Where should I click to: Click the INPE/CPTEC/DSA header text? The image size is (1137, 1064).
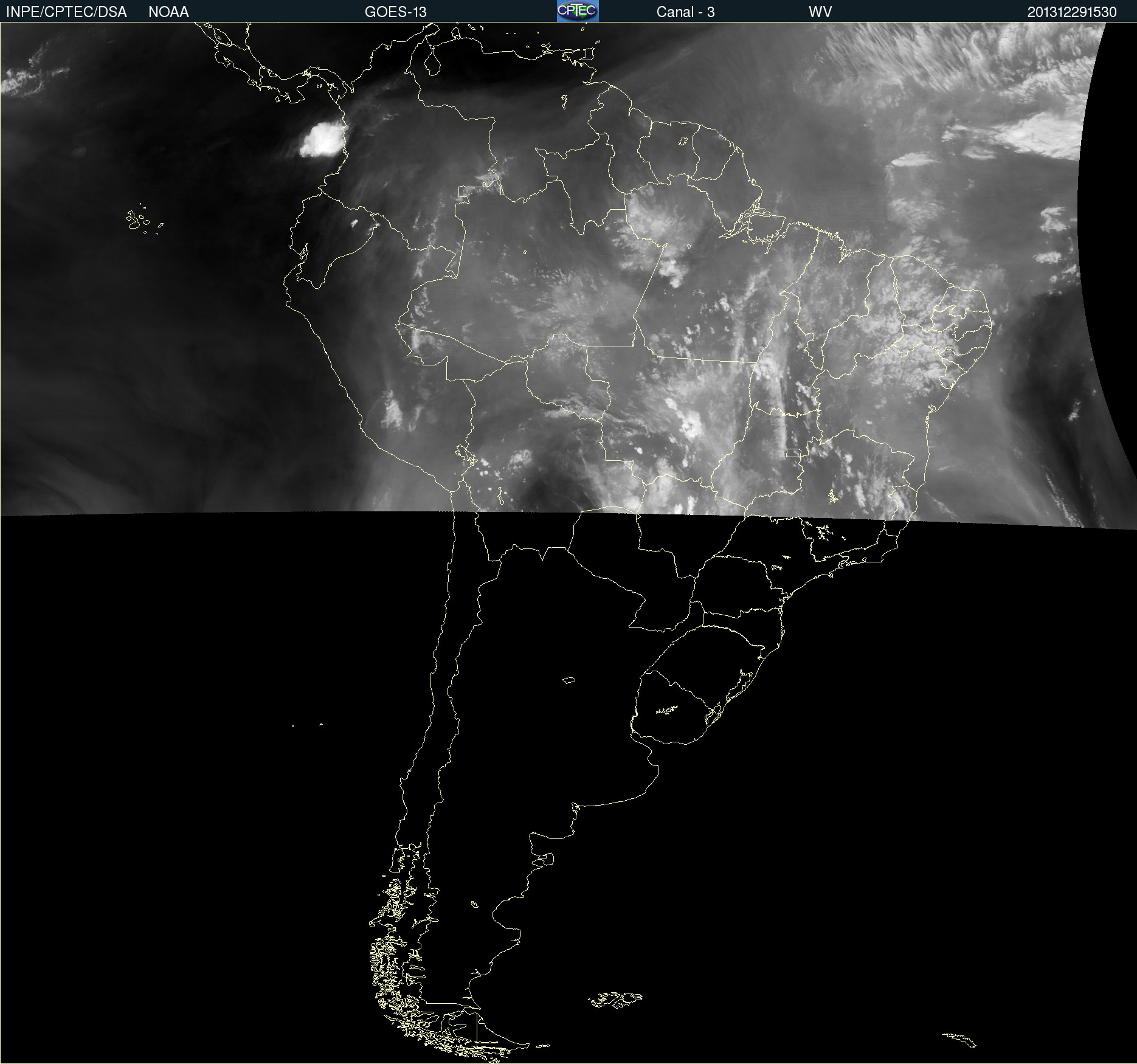click(x=66, y=12)
